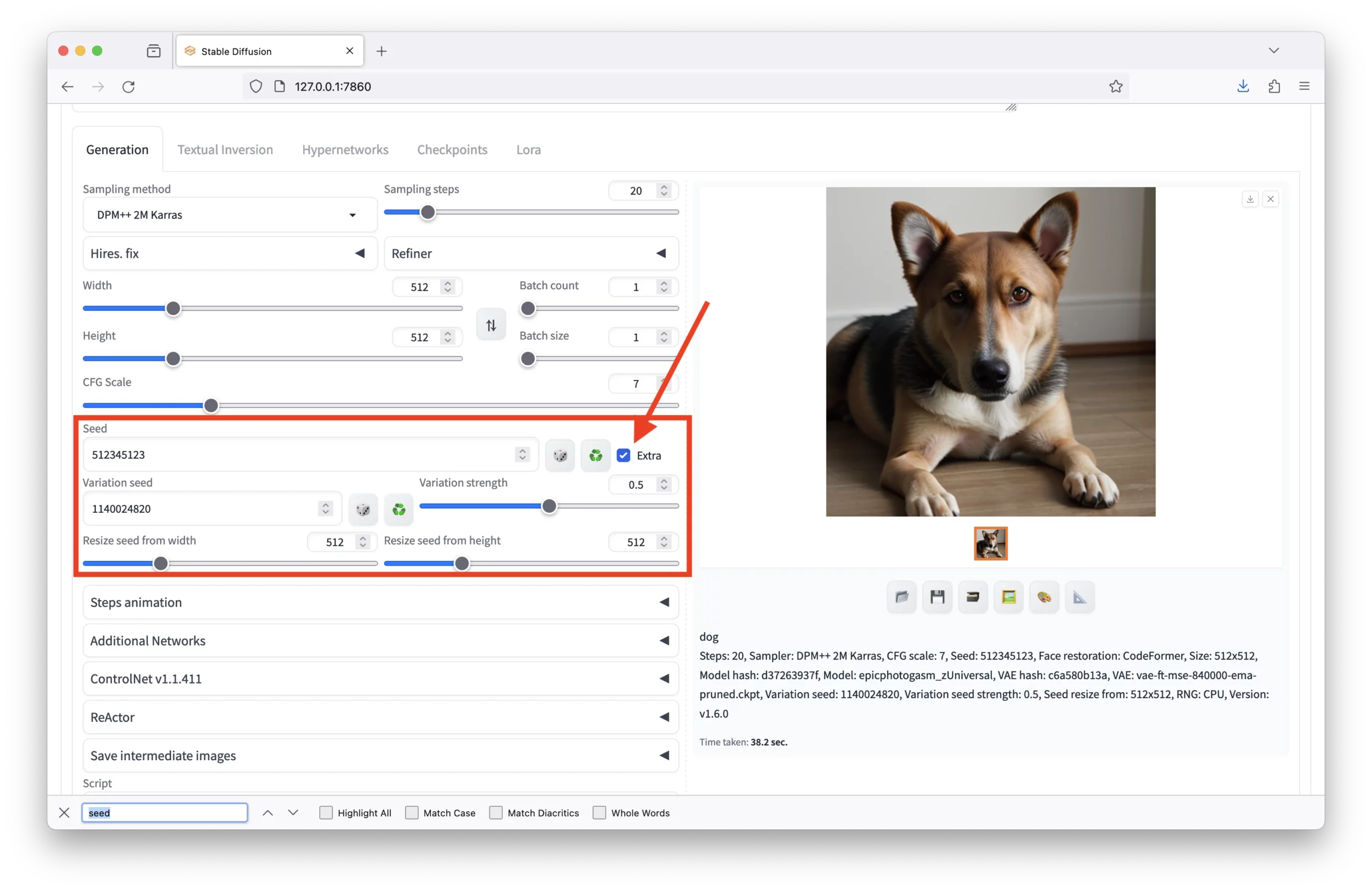The width and height of the screenshot is (1372, 892).
Task: Download the generated image from gallery
Action: pyautogui.click(x=1250, y=199)
